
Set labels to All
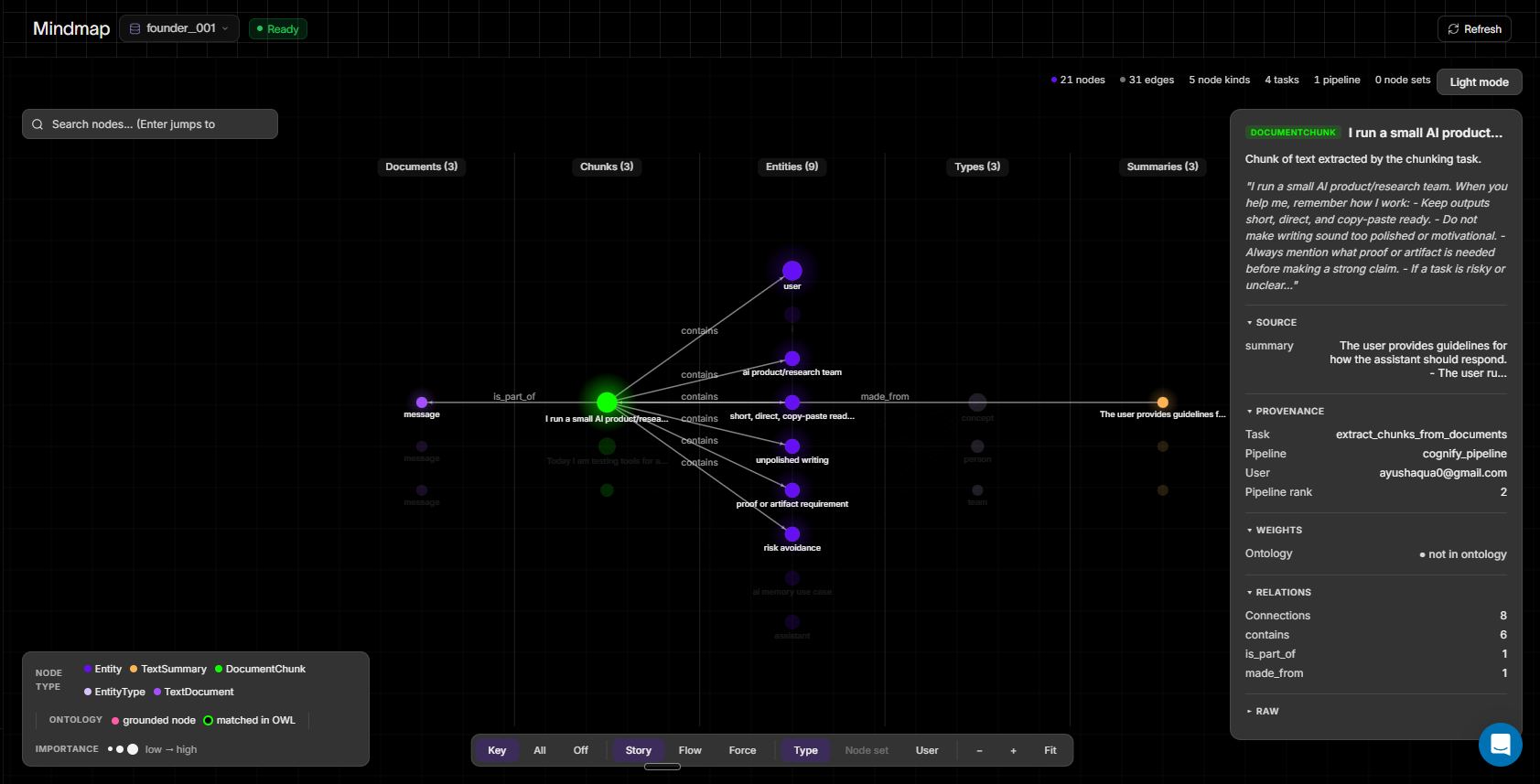coord(540,750)
